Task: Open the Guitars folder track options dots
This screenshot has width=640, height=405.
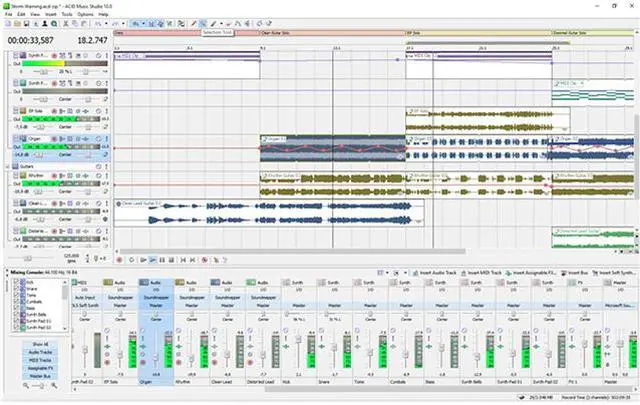Action: coord(107,167)
